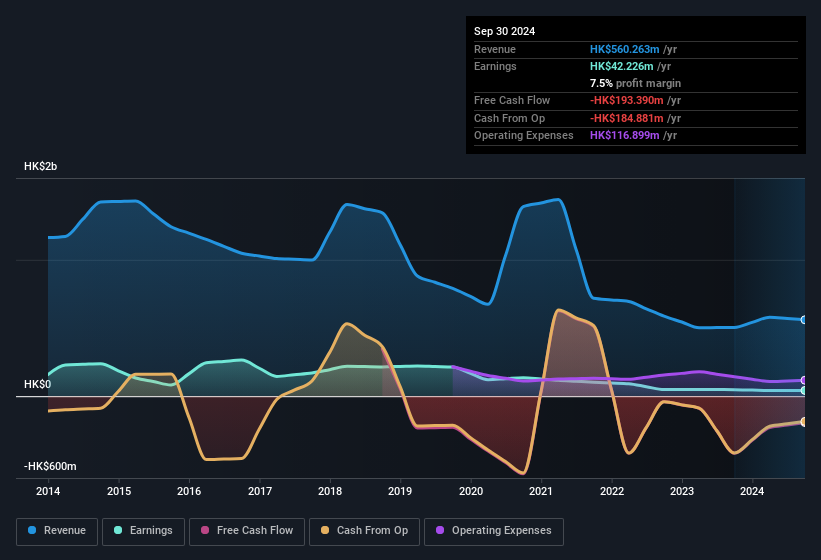
Task: Select the 2015 x-axis label
Action: [119, 491]
